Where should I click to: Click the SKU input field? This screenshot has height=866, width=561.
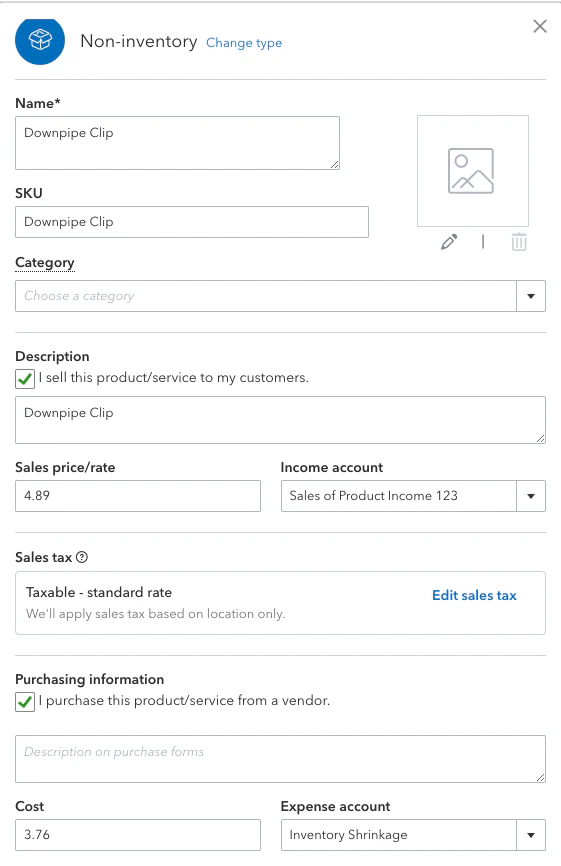(192, 222)
